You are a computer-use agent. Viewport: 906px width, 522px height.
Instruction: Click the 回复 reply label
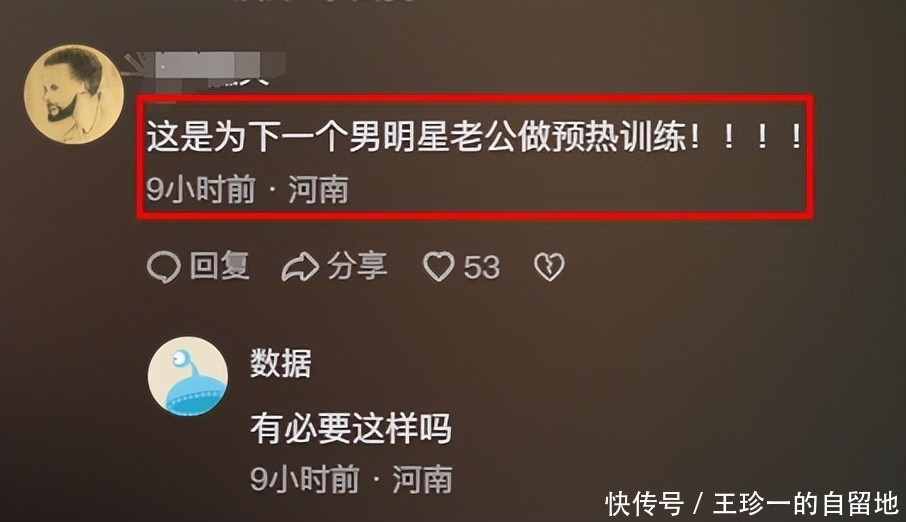point(220,266)
